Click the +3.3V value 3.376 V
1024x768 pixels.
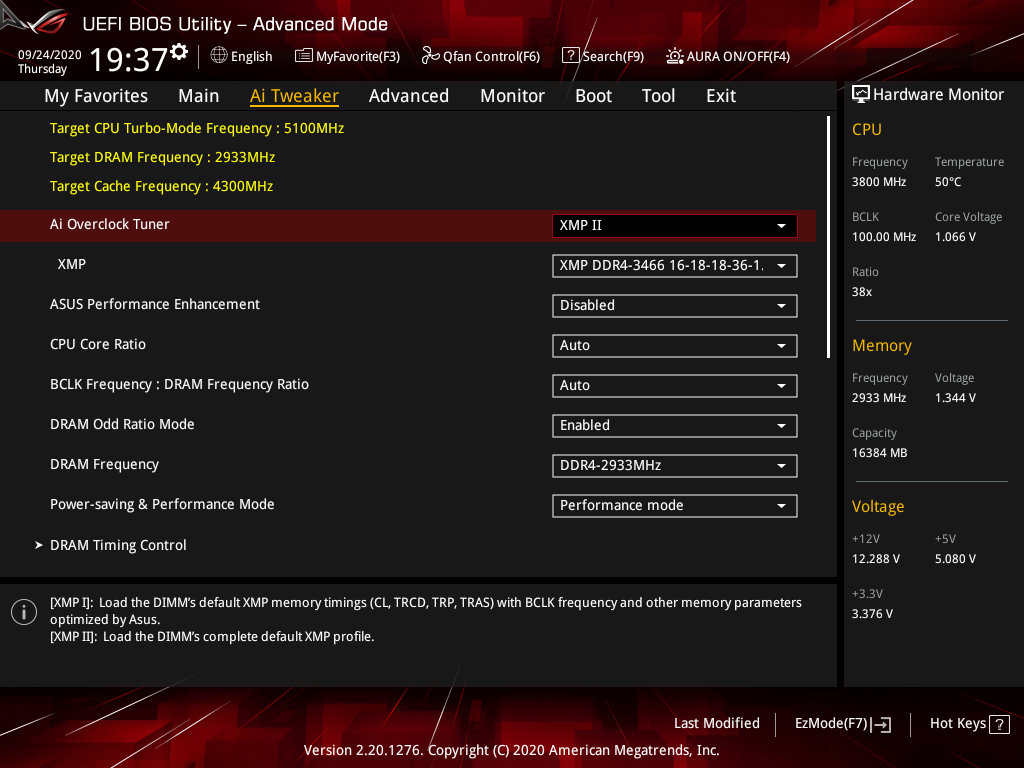click(x=872, y=614)
